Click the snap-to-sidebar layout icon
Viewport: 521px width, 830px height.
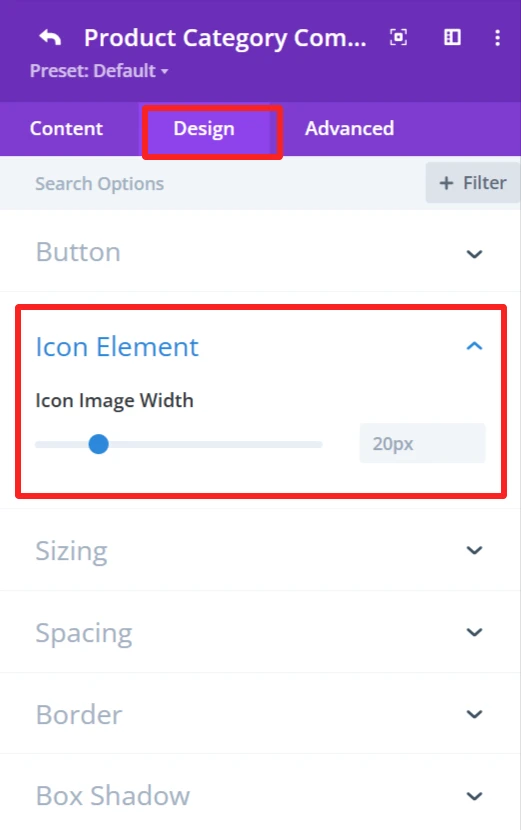pyautogui.click(x=452, y=37)
